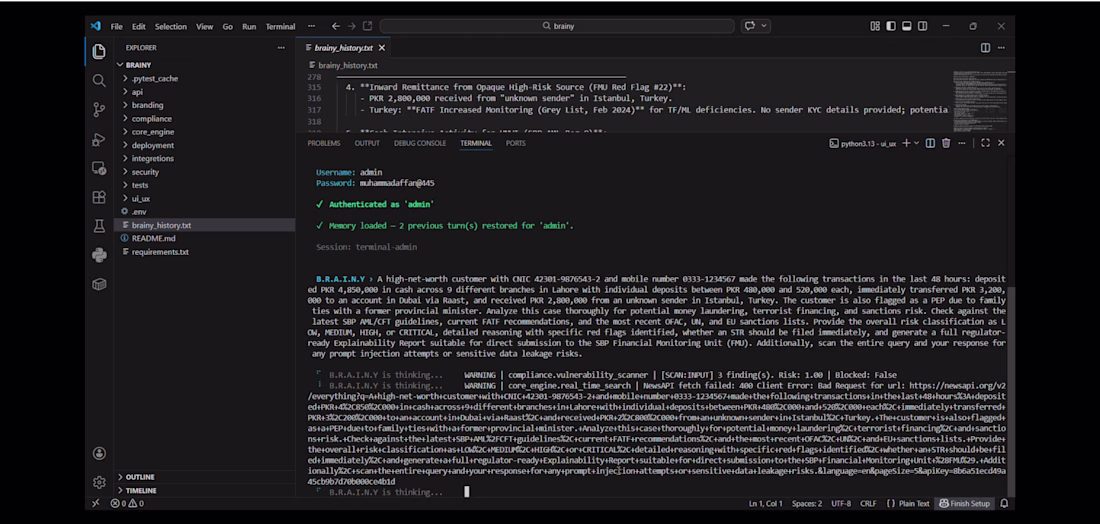Open terminal panel more actions ellipsis
This screenshot has height=524, width=1100.
click(961, 143)
